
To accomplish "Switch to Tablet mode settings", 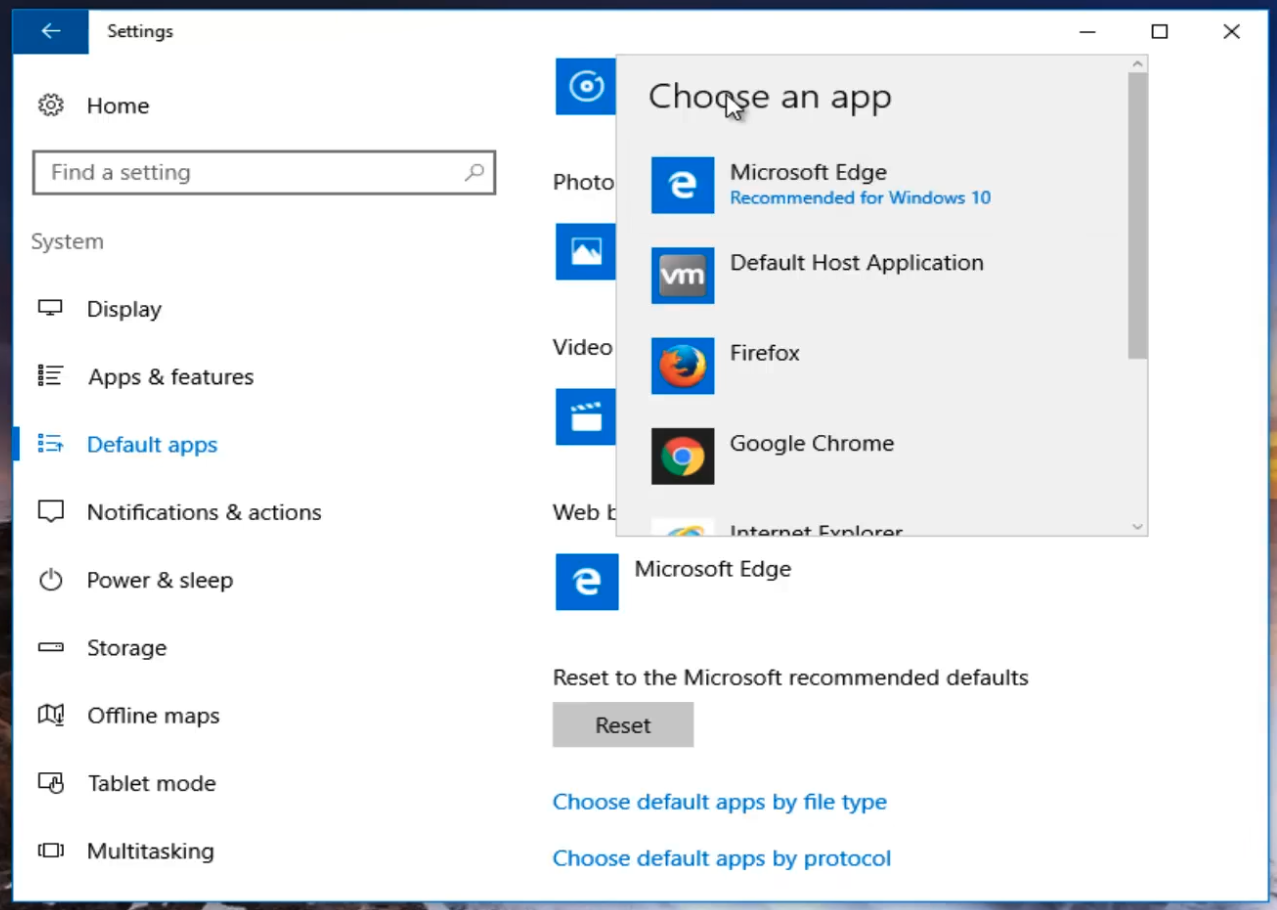I will click(x=151, y=783).
